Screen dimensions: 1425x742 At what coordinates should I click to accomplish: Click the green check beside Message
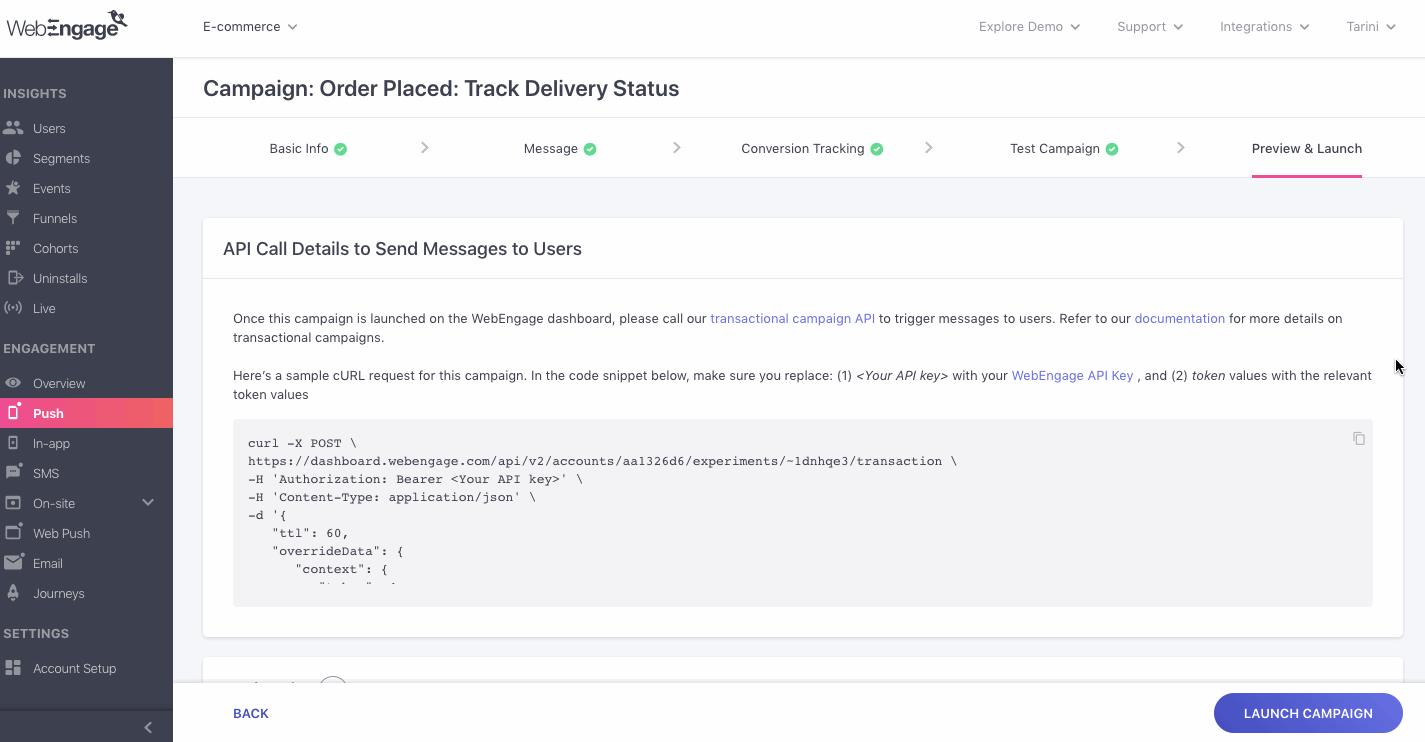click(x=590, y=149)
